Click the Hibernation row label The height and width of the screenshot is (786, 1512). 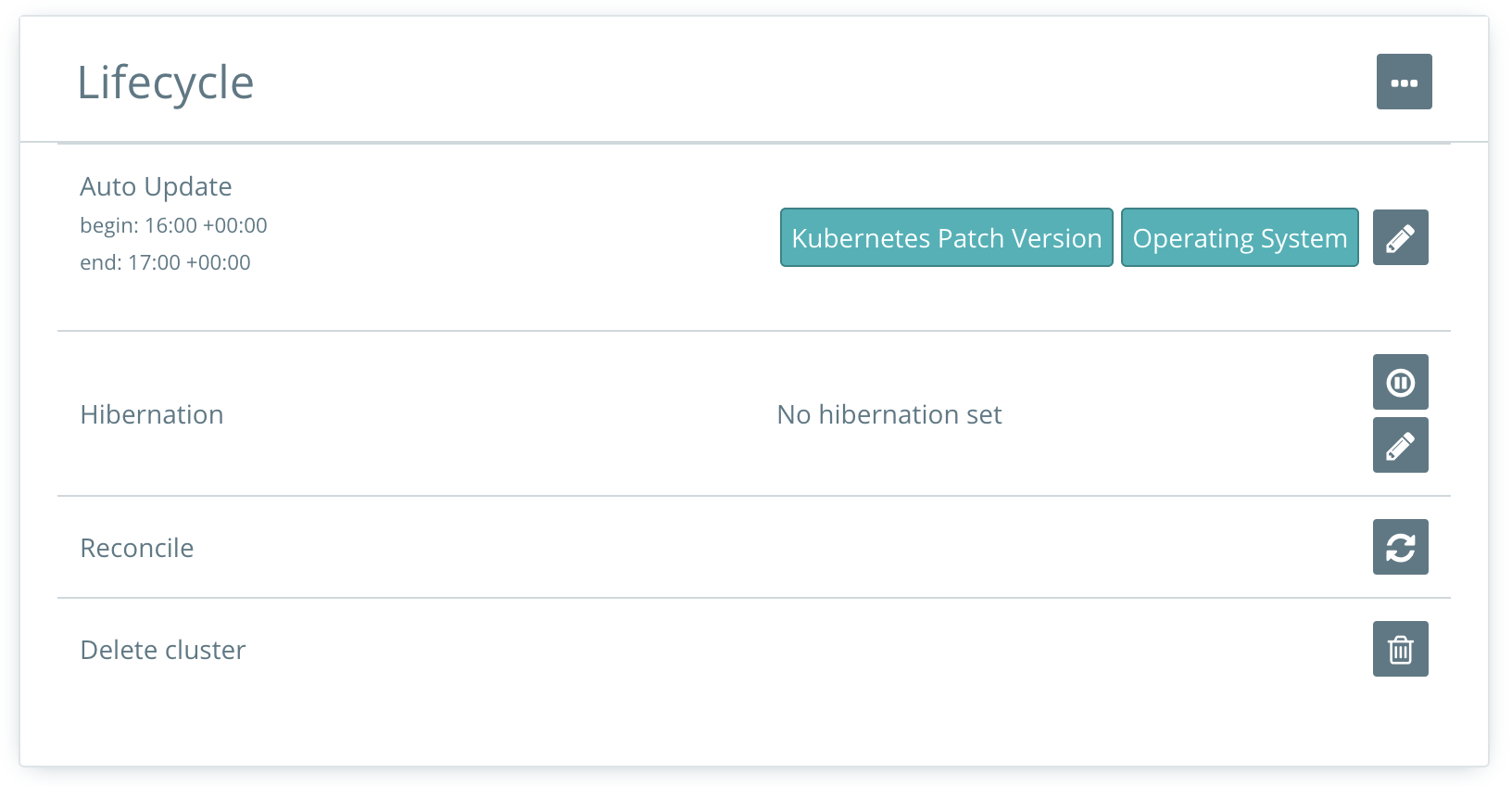(x=152, y=414)
